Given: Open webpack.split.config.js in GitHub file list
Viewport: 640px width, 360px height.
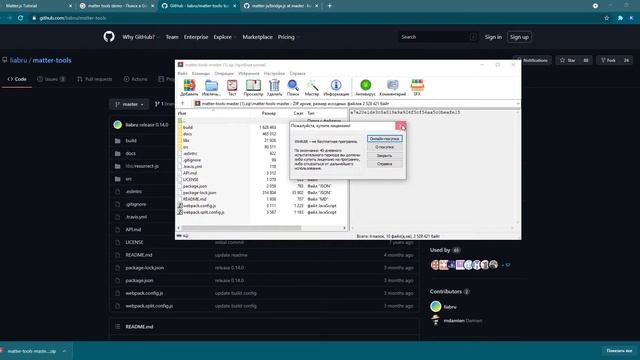Looking at the screenshot, I should coord(149,306).
